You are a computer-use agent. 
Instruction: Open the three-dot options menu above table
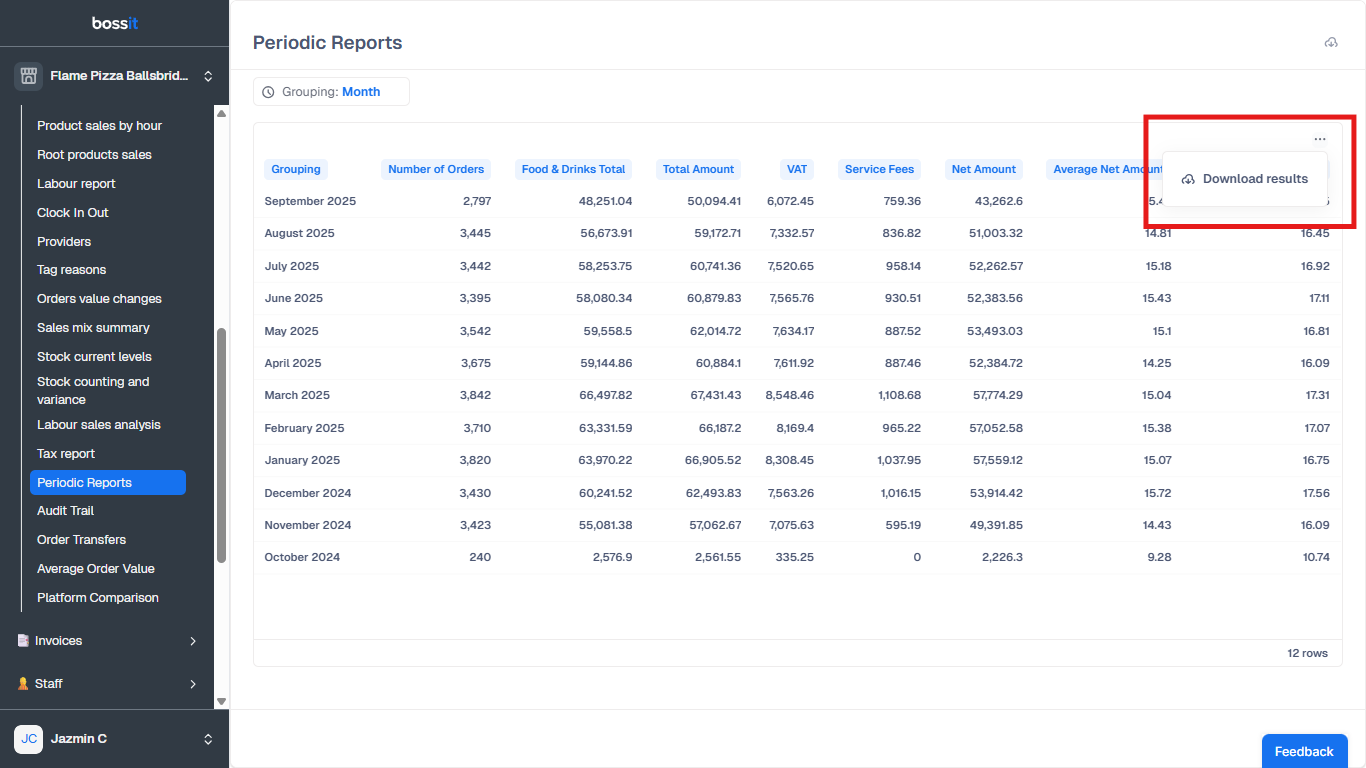point(1320,139)
